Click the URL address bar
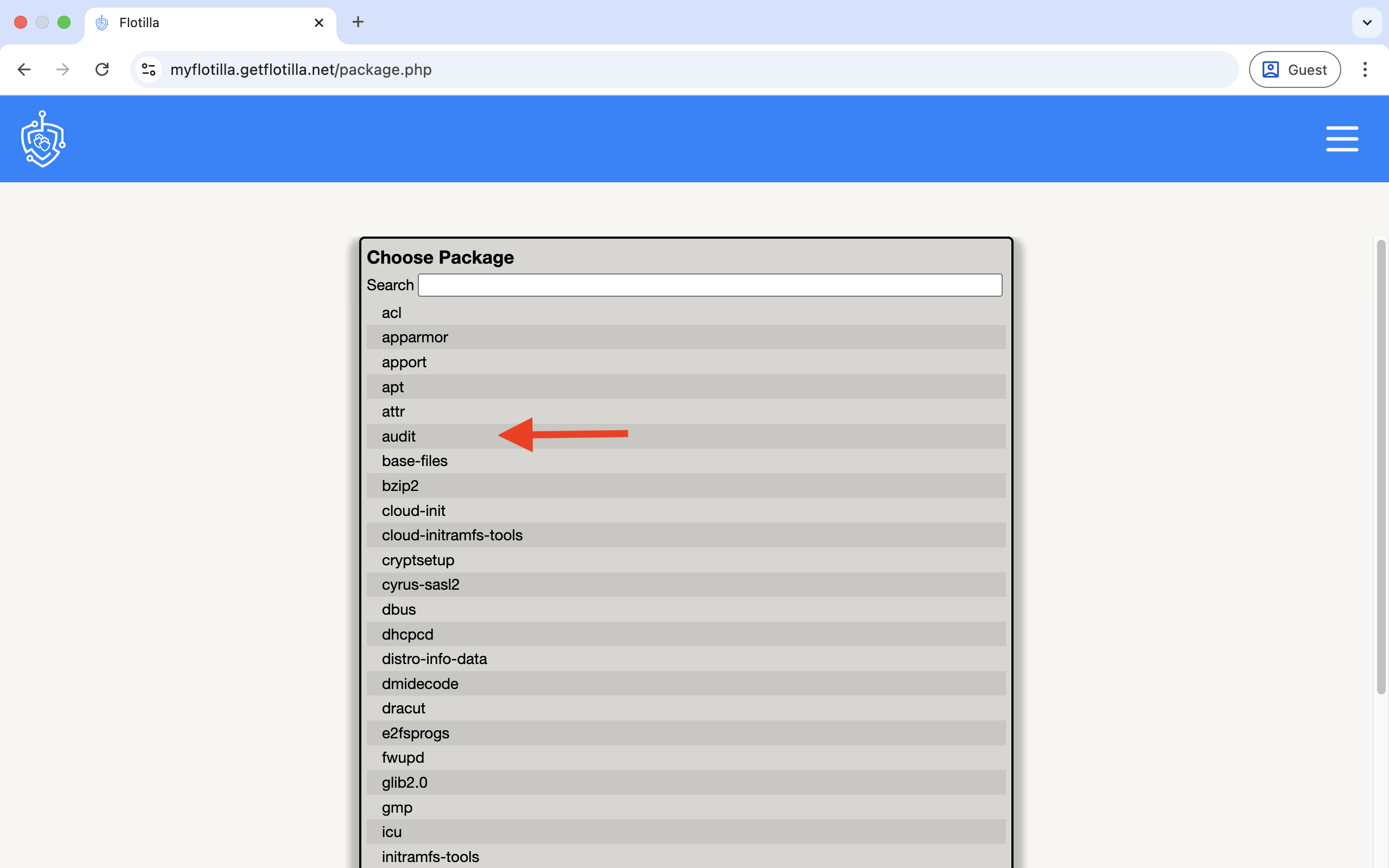Viewport: 1389px width, 868px height. pos(689,69)
